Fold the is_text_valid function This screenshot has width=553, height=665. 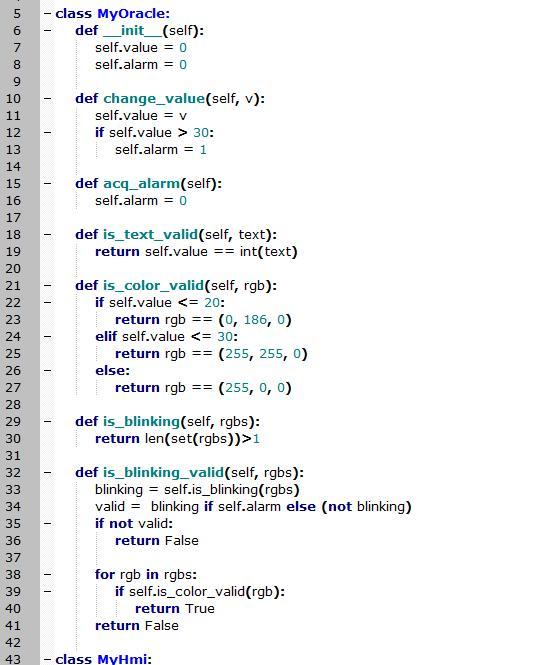[47, 235]
